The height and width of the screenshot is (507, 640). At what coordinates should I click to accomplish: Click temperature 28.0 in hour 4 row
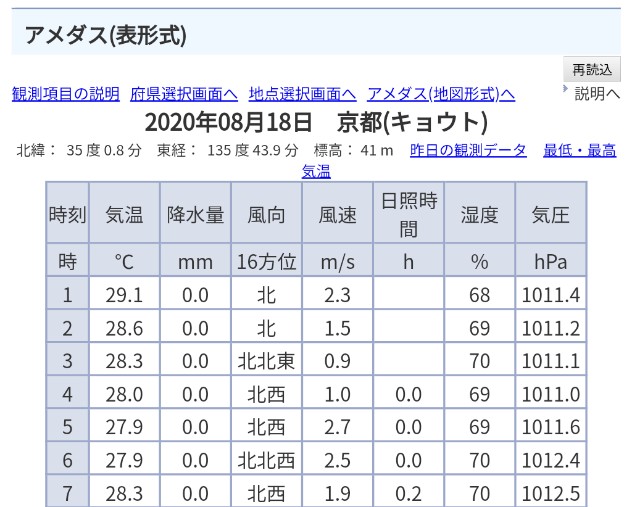(x=124, y=394)
